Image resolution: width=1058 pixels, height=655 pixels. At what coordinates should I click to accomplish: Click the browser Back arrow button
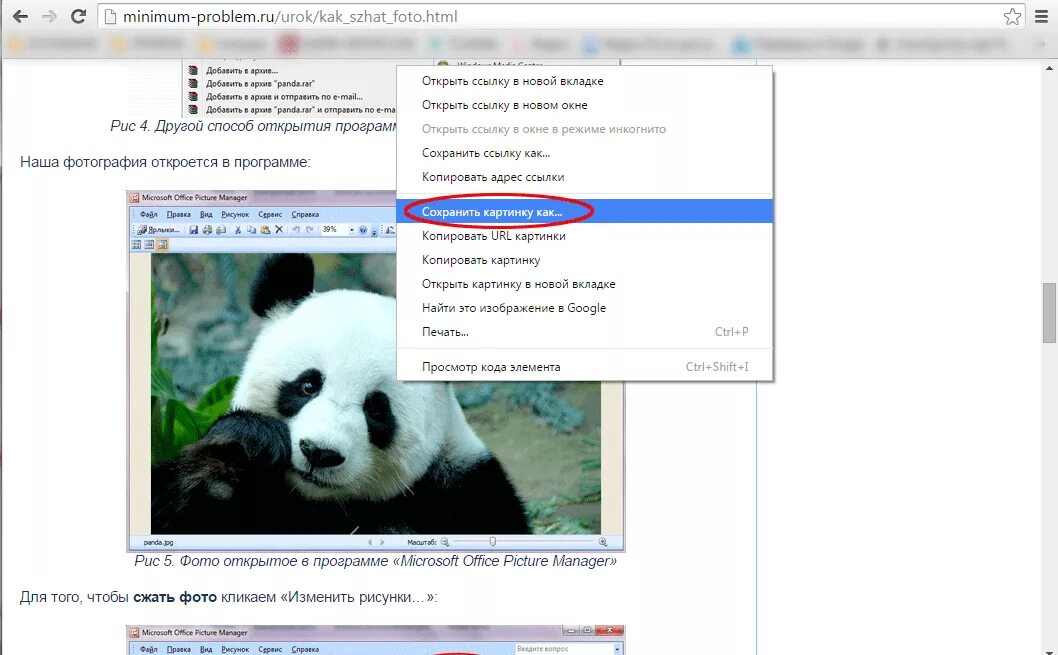[x=20, y=16]
